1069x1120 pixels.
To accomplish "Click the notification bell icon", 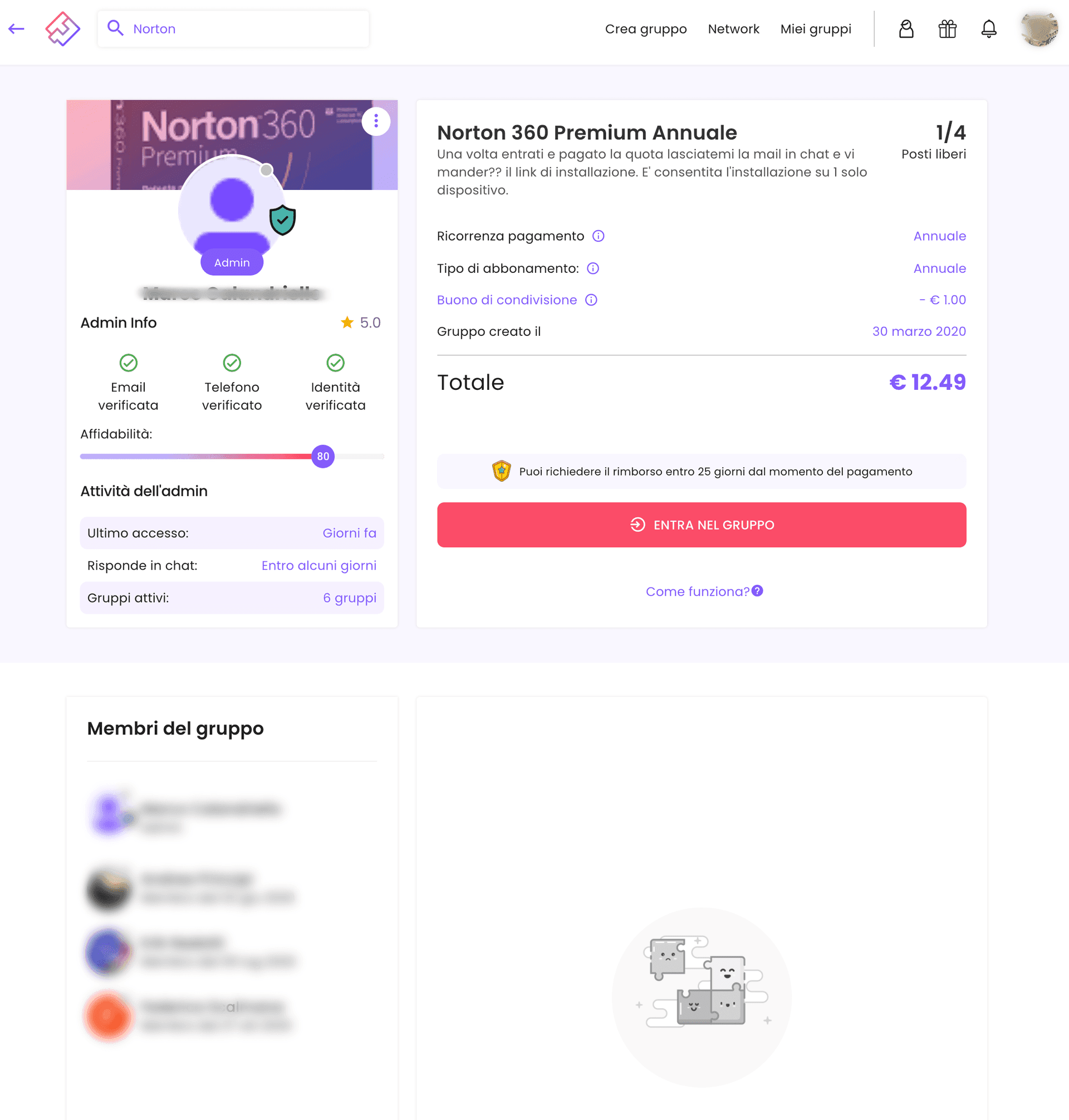I will 989,28.
